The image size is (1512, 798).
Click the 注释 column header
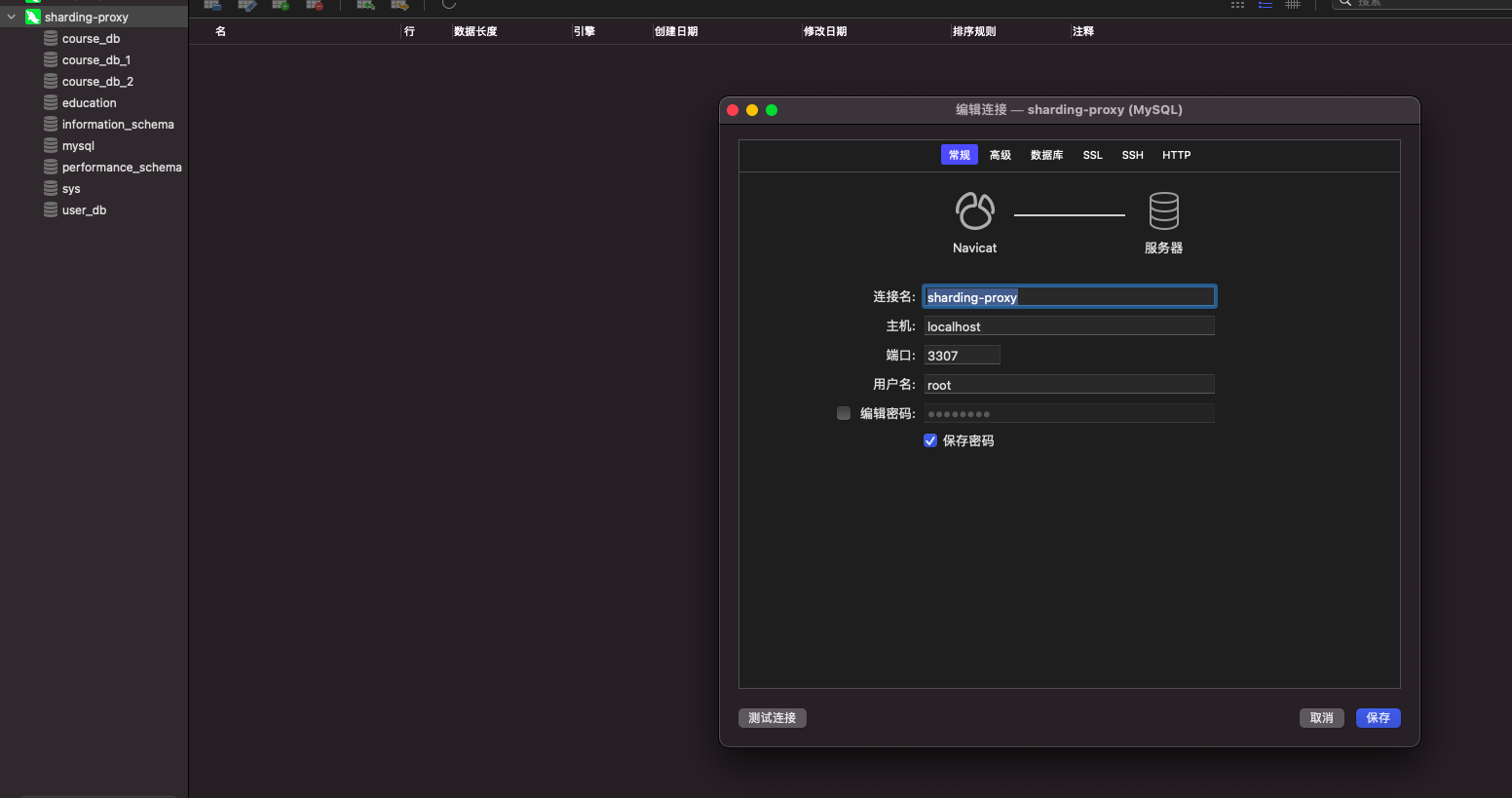pos(1083,31)
